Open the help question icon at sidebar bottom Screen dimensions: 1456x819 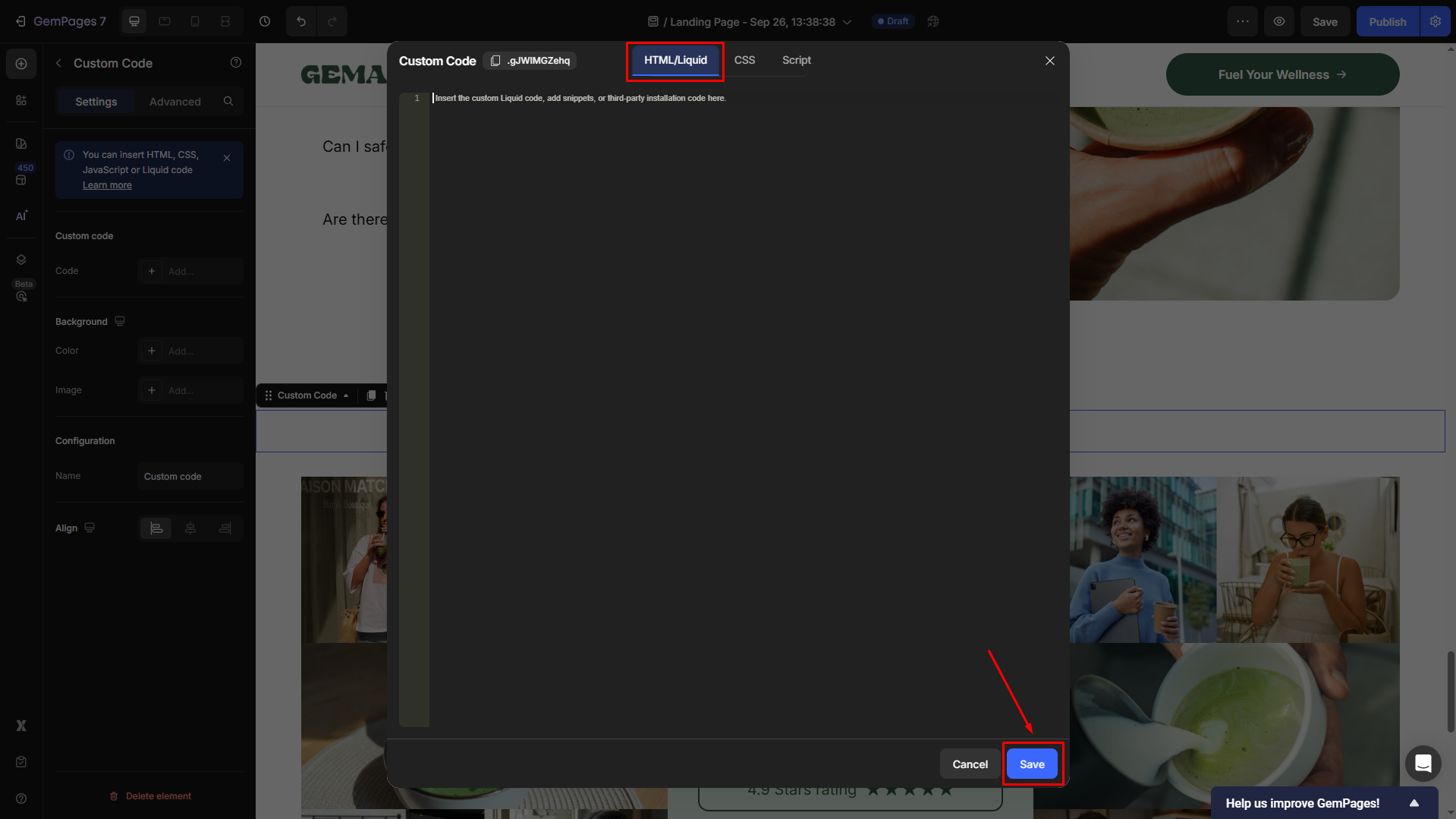[21, 799]
